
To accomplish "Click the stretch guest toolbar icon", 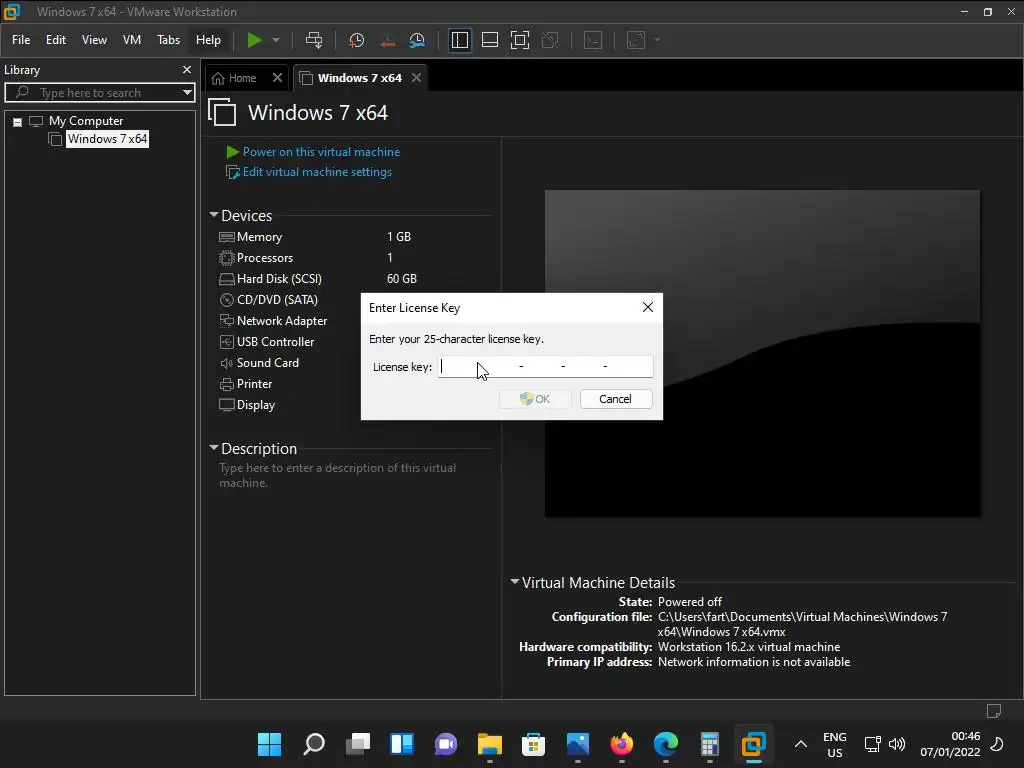I will (636, 40).
